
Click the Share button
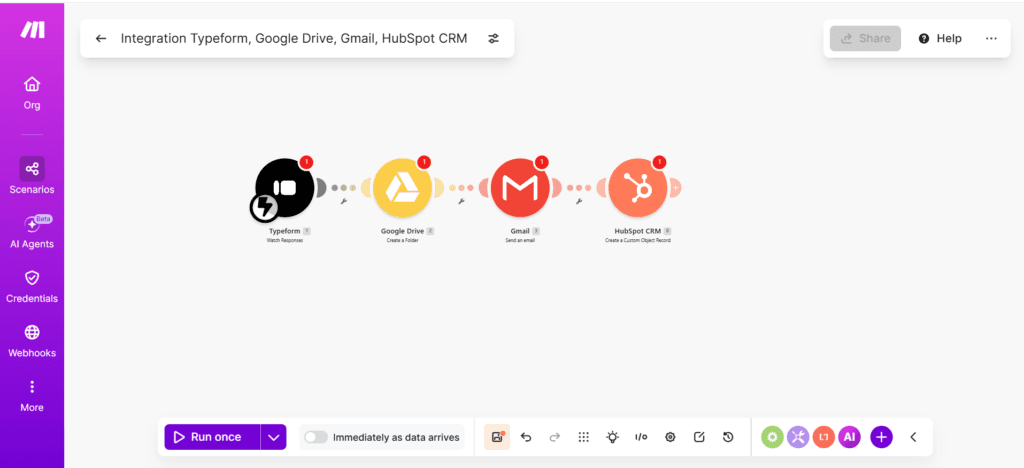tap(865, 39)
